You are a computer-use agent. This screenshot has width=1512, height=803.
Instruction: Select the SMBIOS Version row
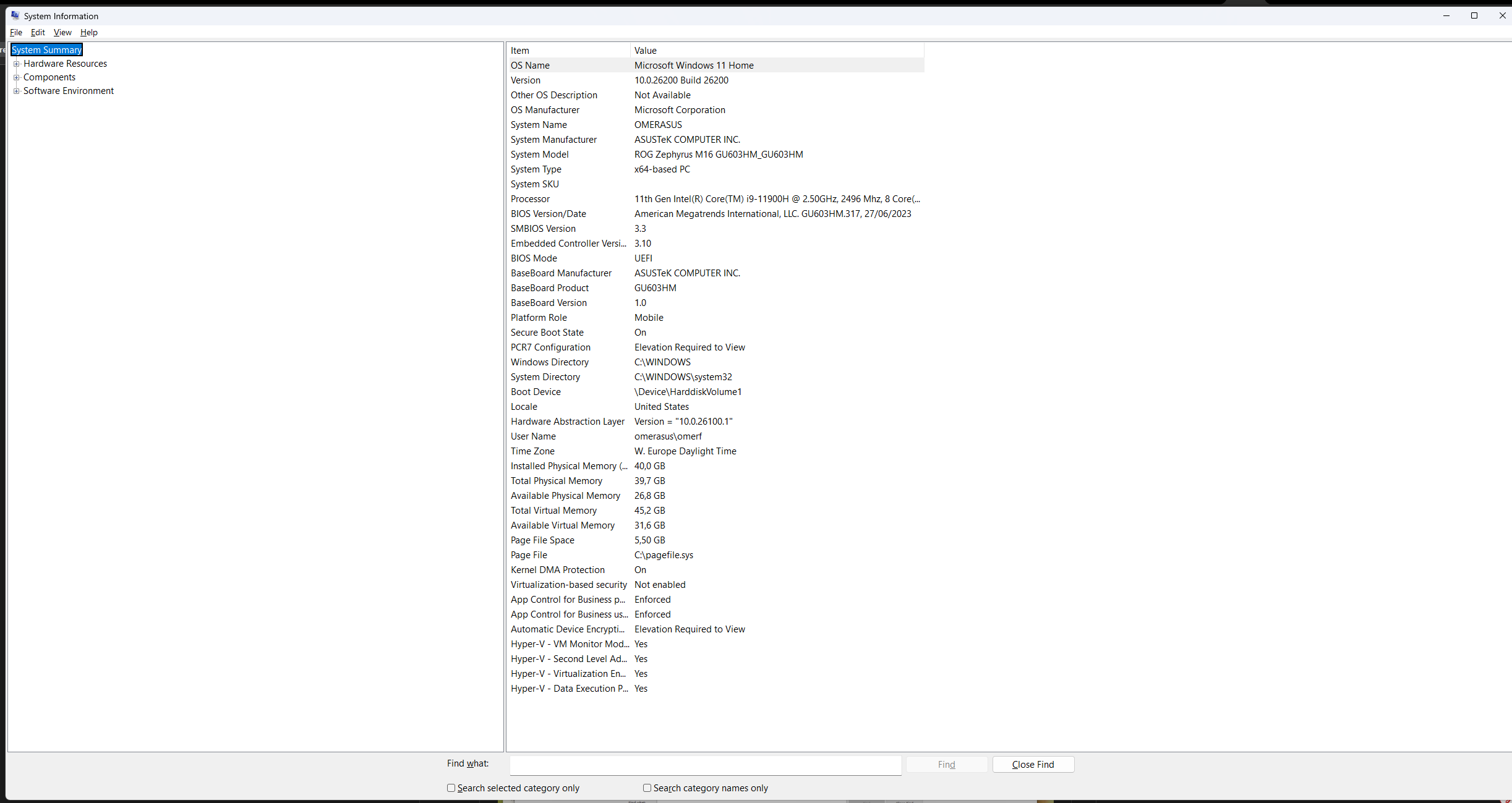tap(715, 229)
